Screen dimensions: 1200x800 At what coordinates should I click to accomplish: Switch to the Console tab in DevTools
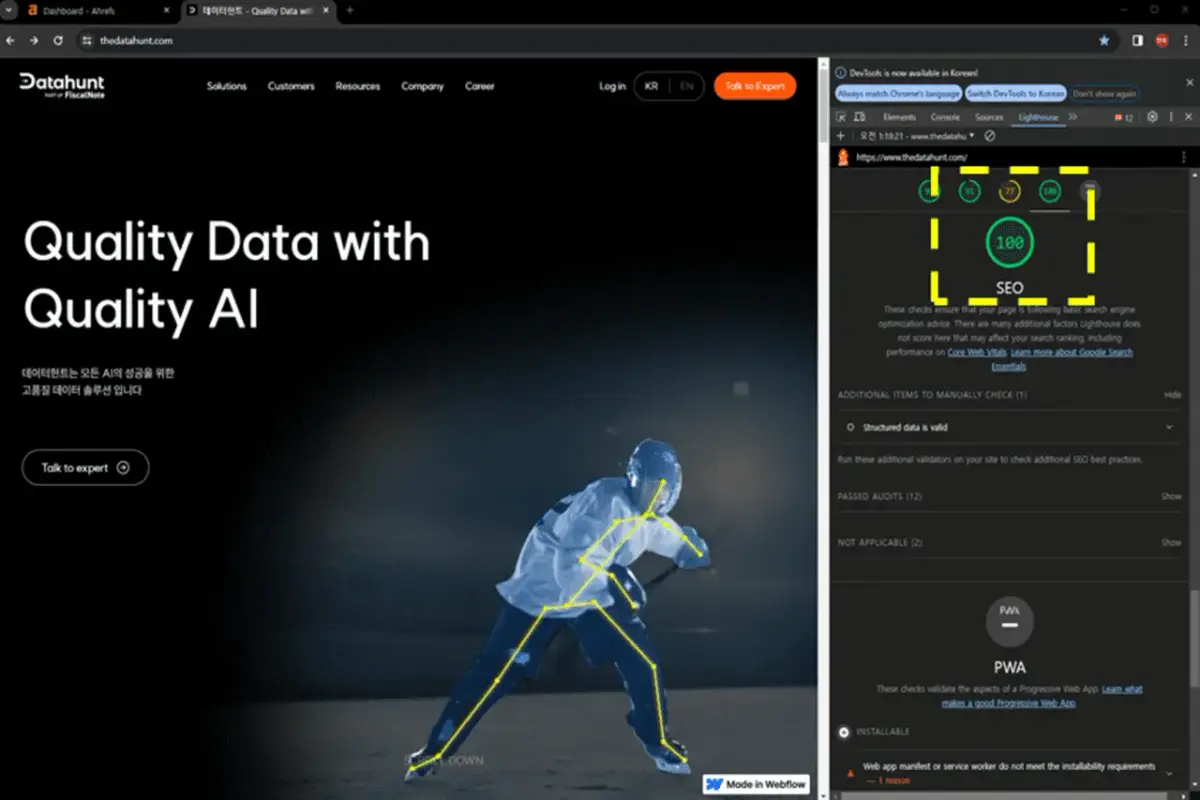tap(945, 117)
